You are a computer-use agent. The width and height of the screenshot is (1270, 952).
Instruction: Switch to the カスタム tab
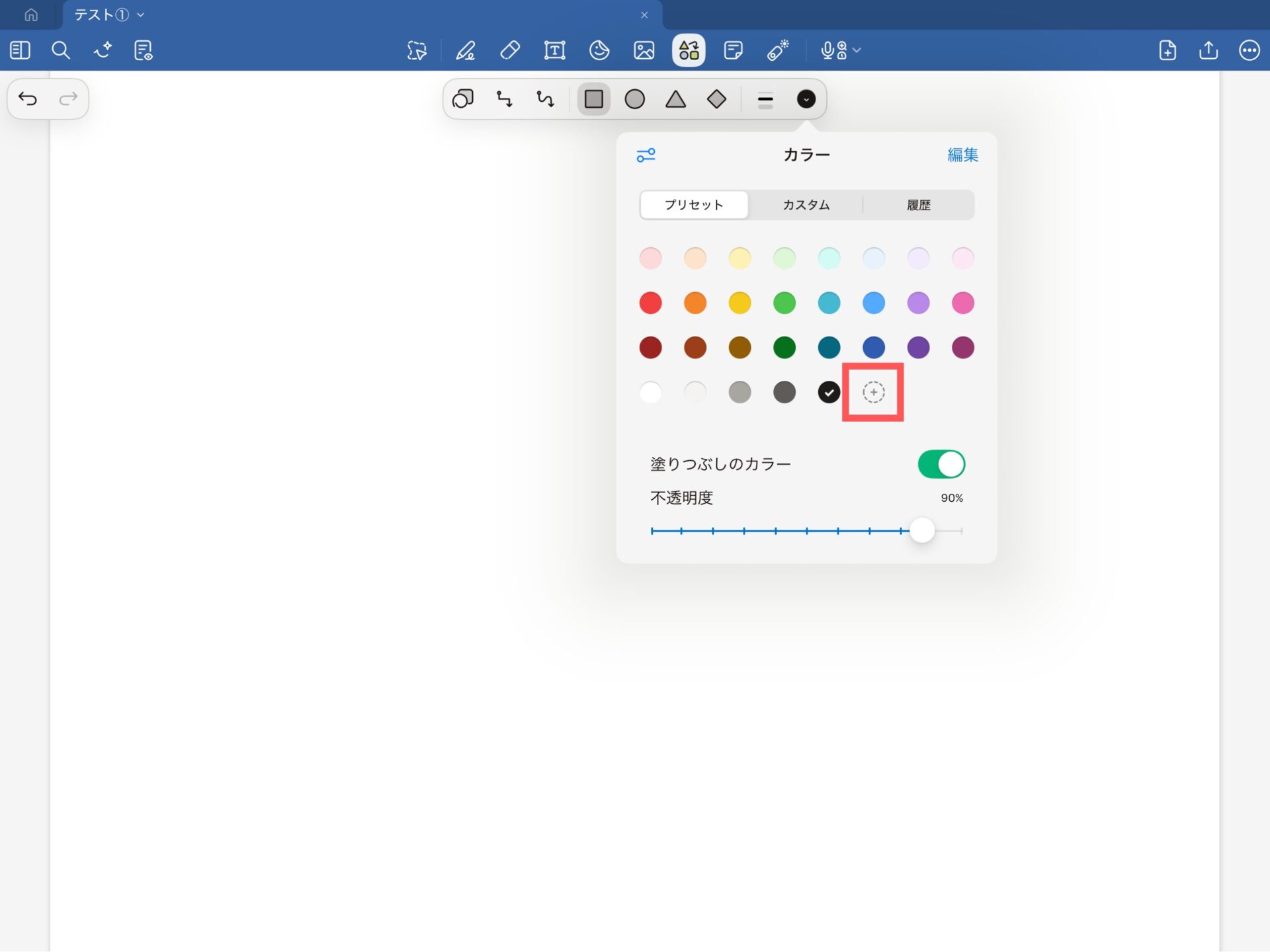click(x=806, y=205)
